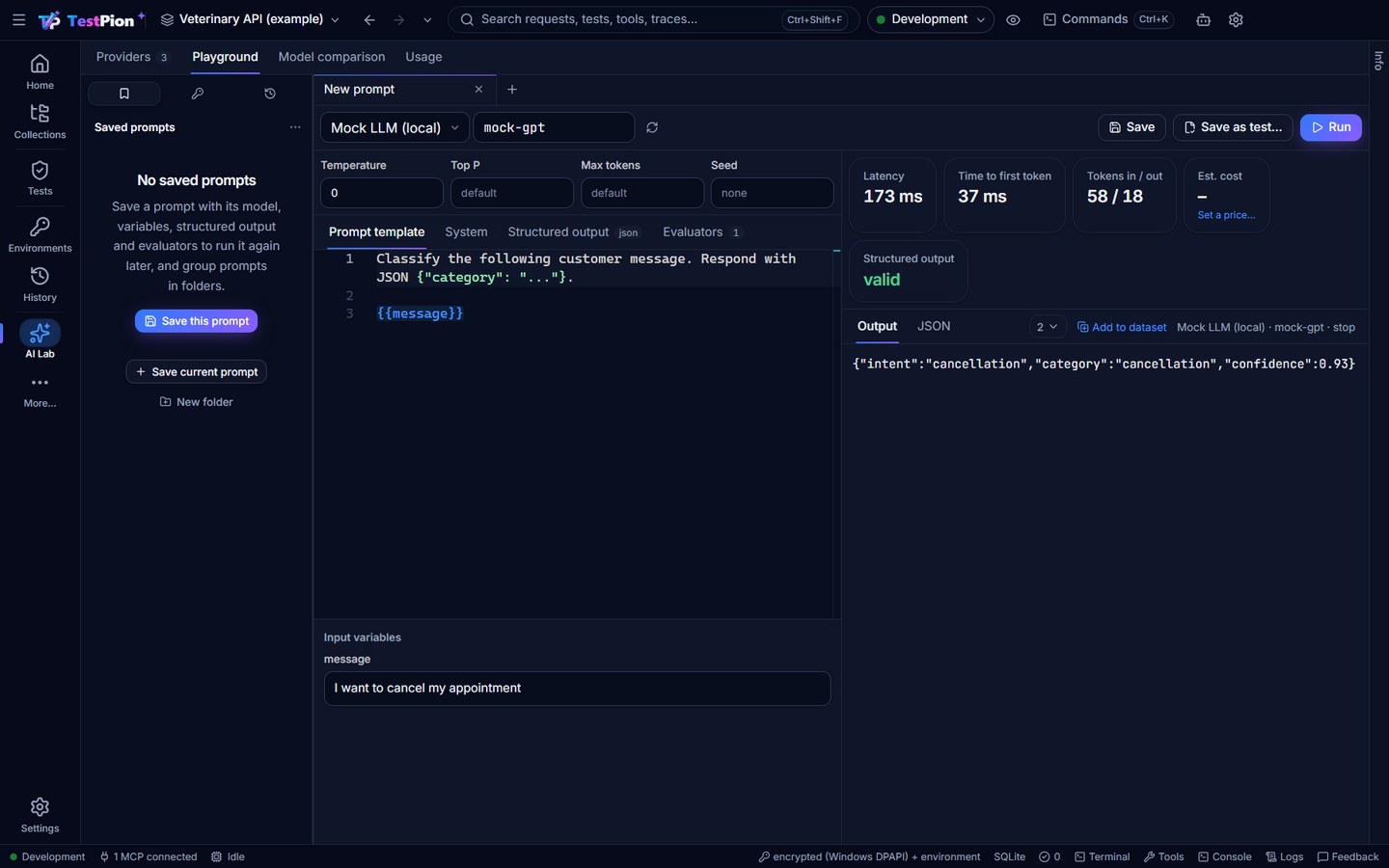Open the top bar settings gear
This screenshot has width=1389, height=868.
coord(1236,19)
